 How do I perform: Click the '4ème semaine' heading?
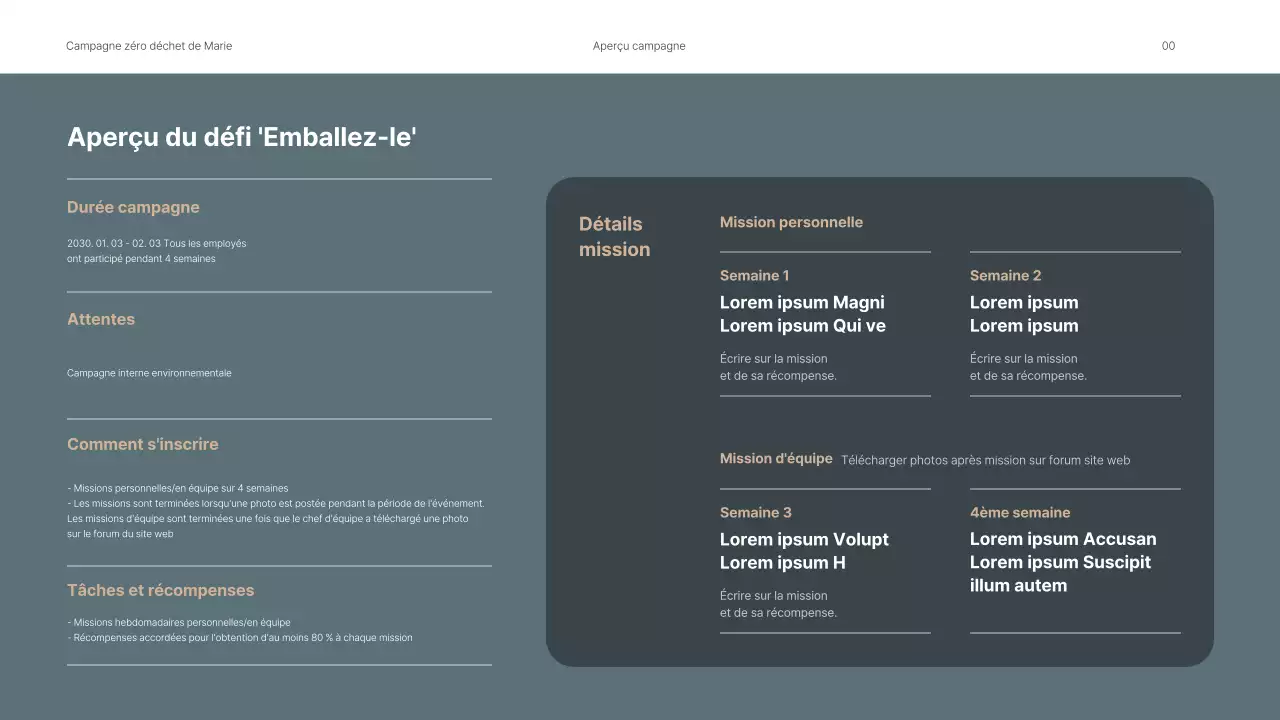point(1019,513)
